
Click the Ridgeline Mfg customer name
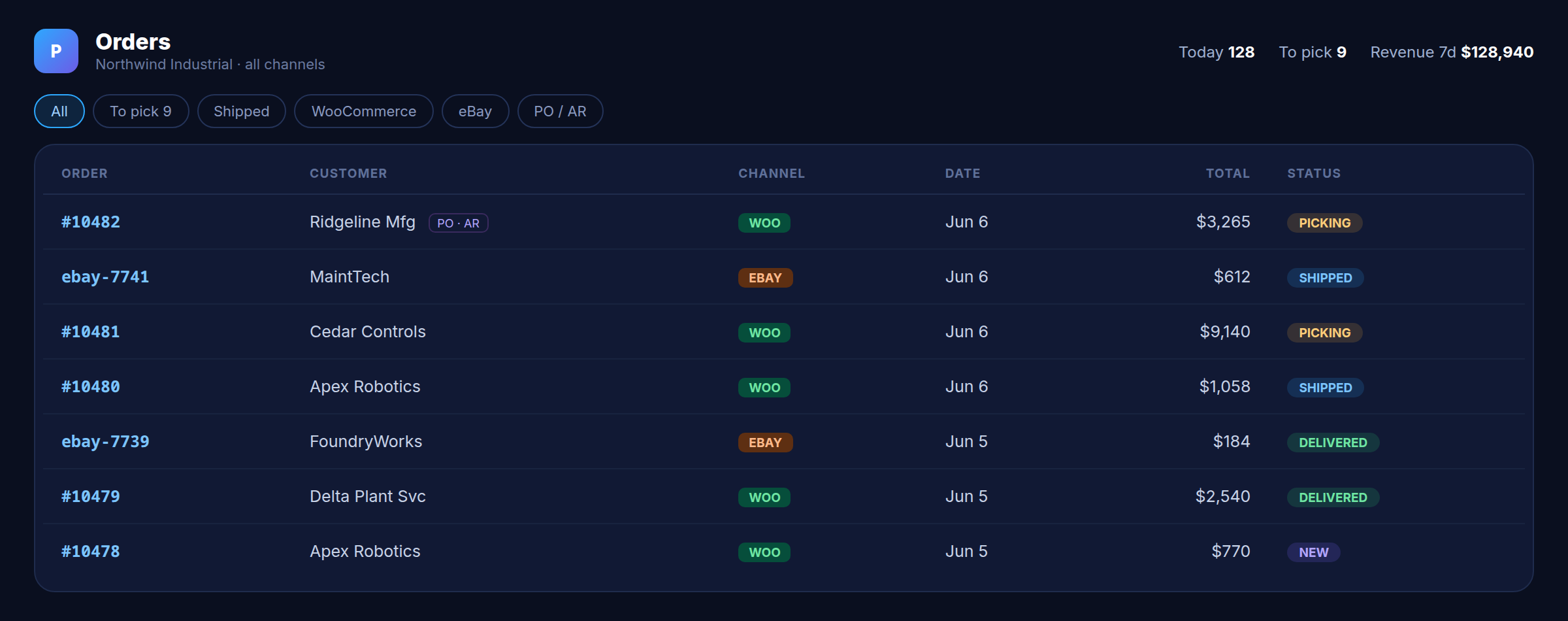coord(363,222)
